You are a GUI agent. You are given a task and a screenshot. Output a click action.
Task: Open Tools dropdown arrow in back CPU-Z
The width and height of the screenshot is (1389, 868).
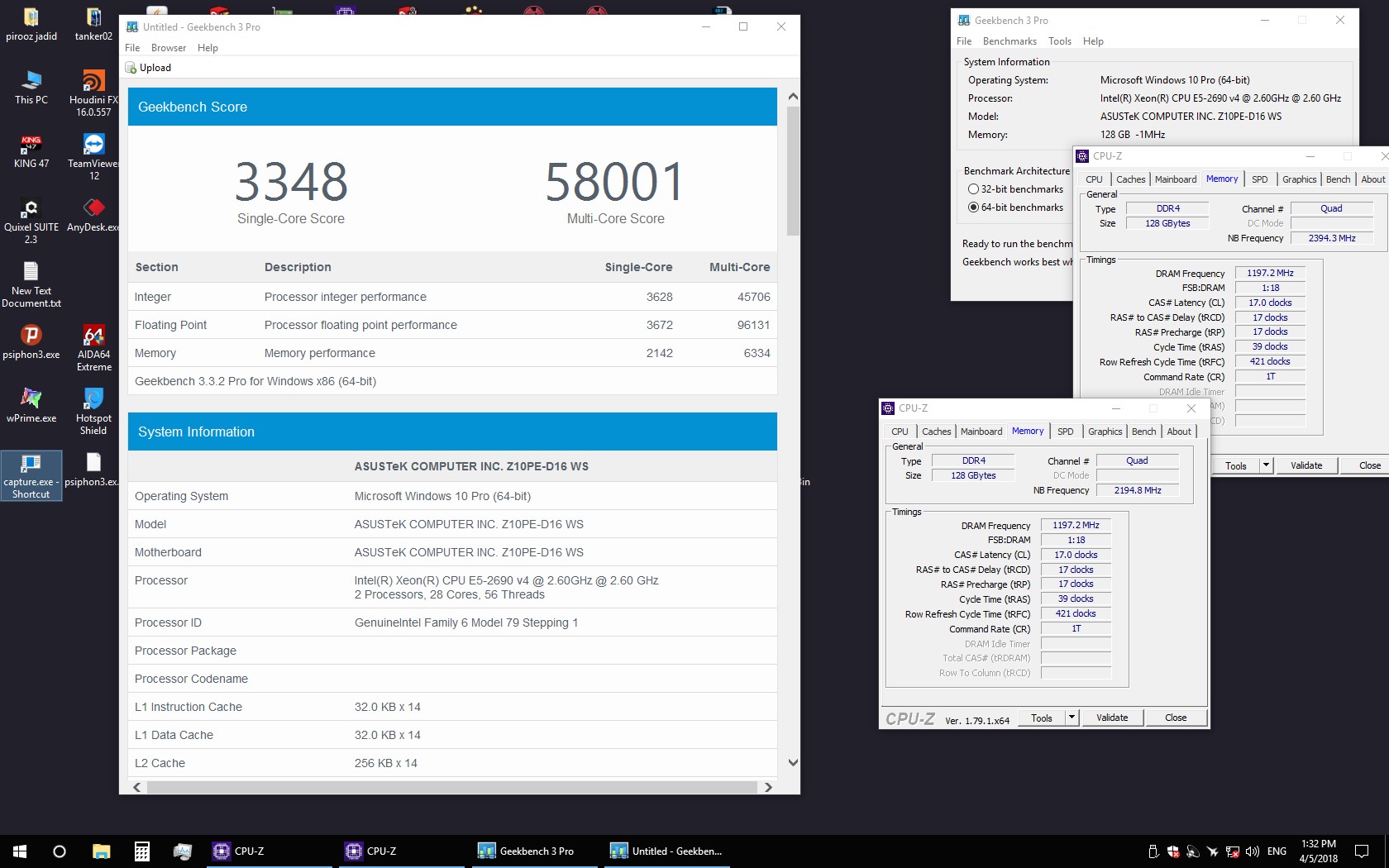click(1266, 465)
